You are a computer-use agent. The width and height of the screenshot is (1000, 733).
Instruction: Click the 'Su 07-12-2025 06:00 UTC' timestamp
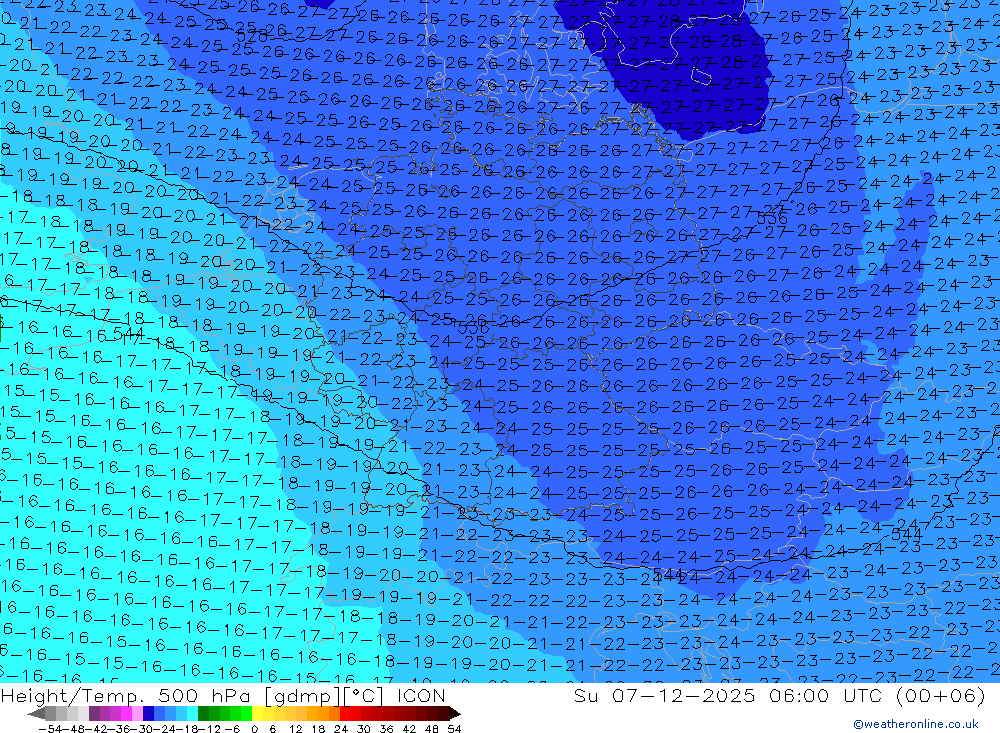click(x=730, y=695)
